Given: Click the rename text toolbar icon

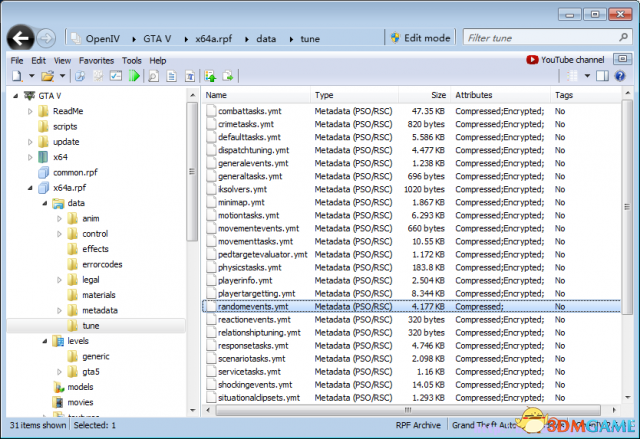Looking at the screenshot, I should coord(190,76).
